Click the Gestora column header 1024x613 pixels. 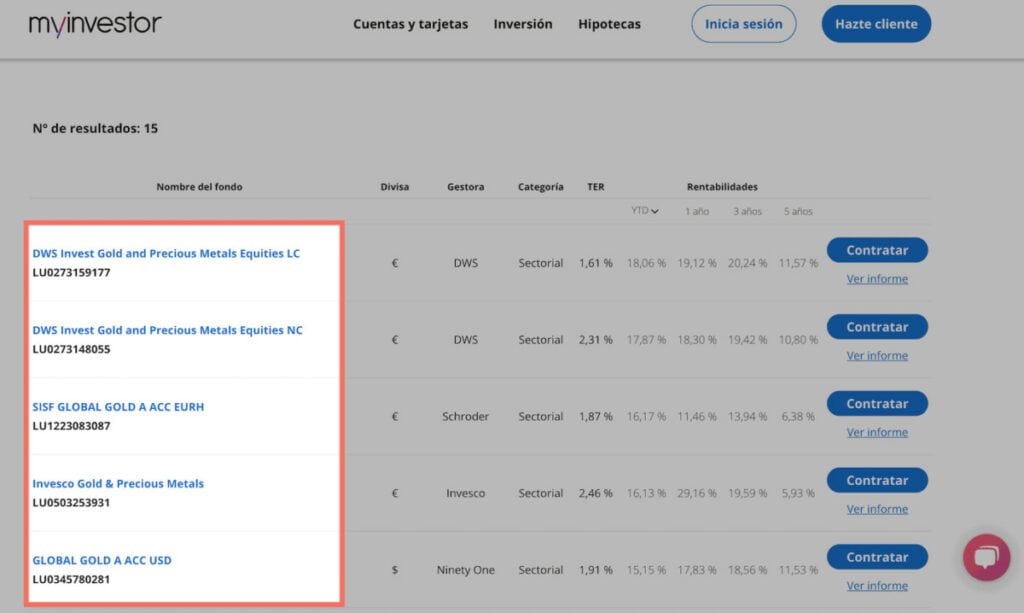pos(466,187)
